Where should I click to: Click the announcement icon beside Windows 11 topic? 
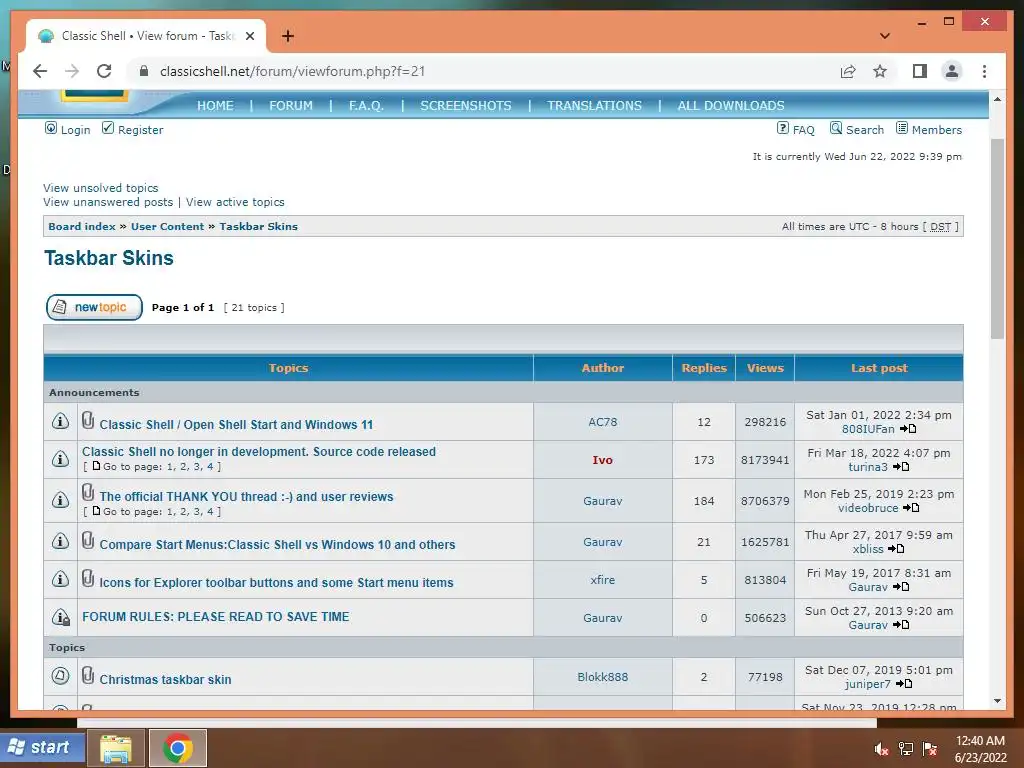coord(60,421)
